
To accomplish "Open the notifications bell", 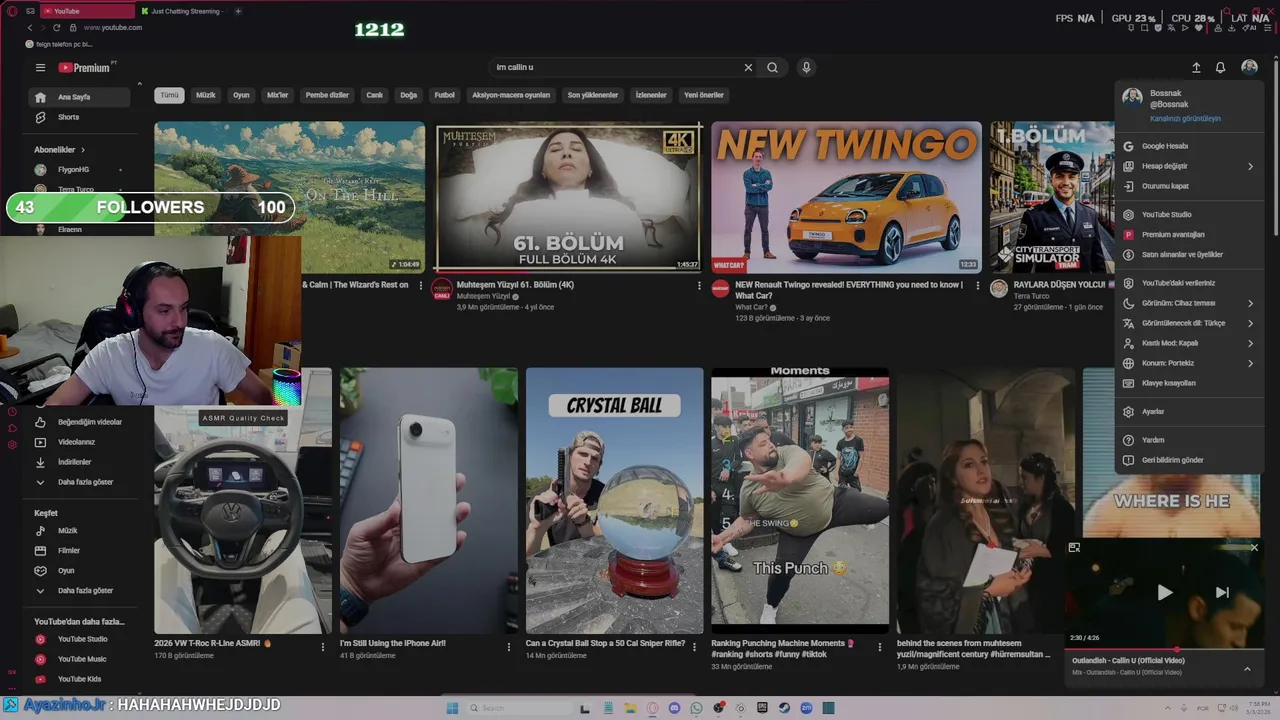I will 1220,68.
